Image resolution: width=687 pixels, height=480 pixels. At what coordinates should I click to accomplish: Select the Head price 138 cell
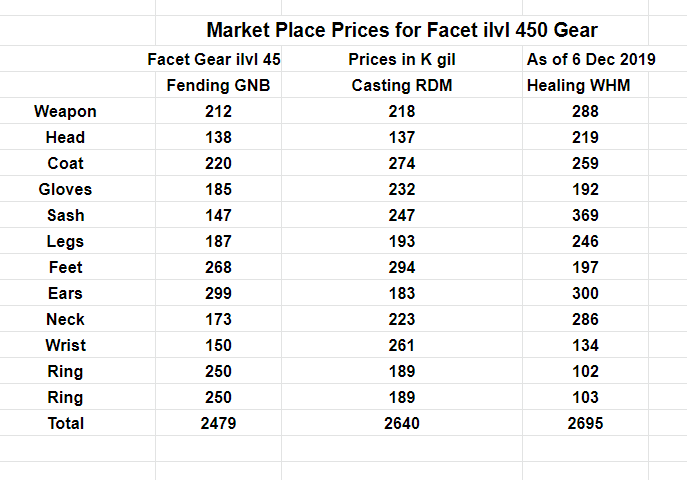click(x=218, y=138)
